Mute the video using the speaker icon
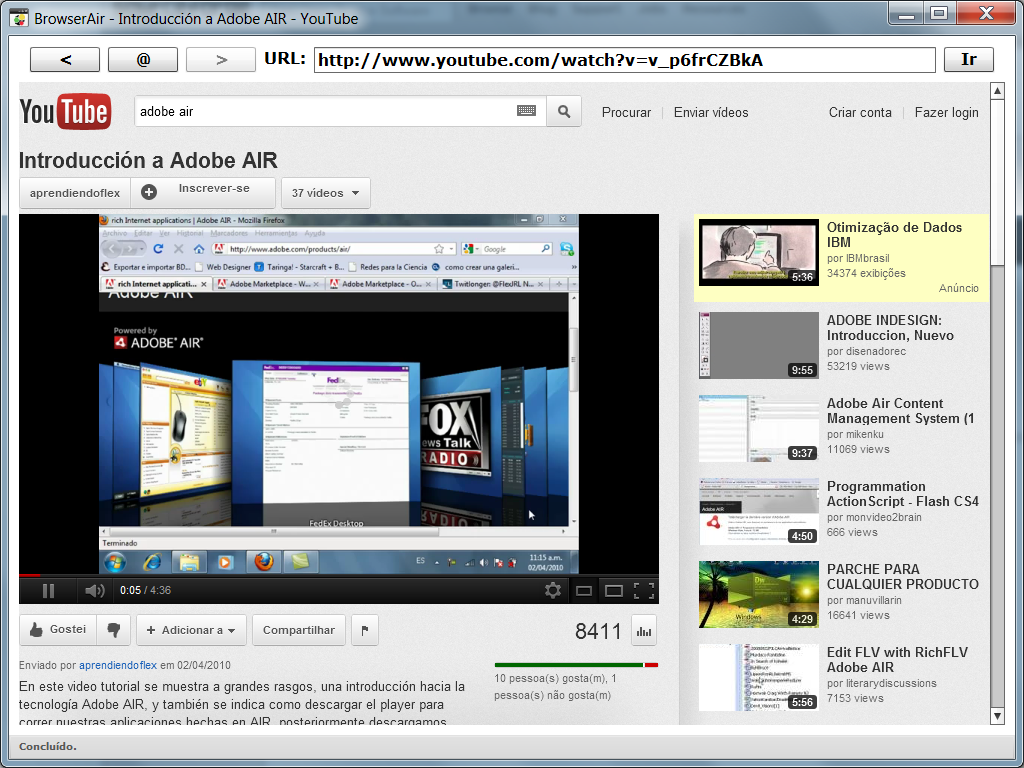Screen dimensions: 1024x768 tap(94, 590)
